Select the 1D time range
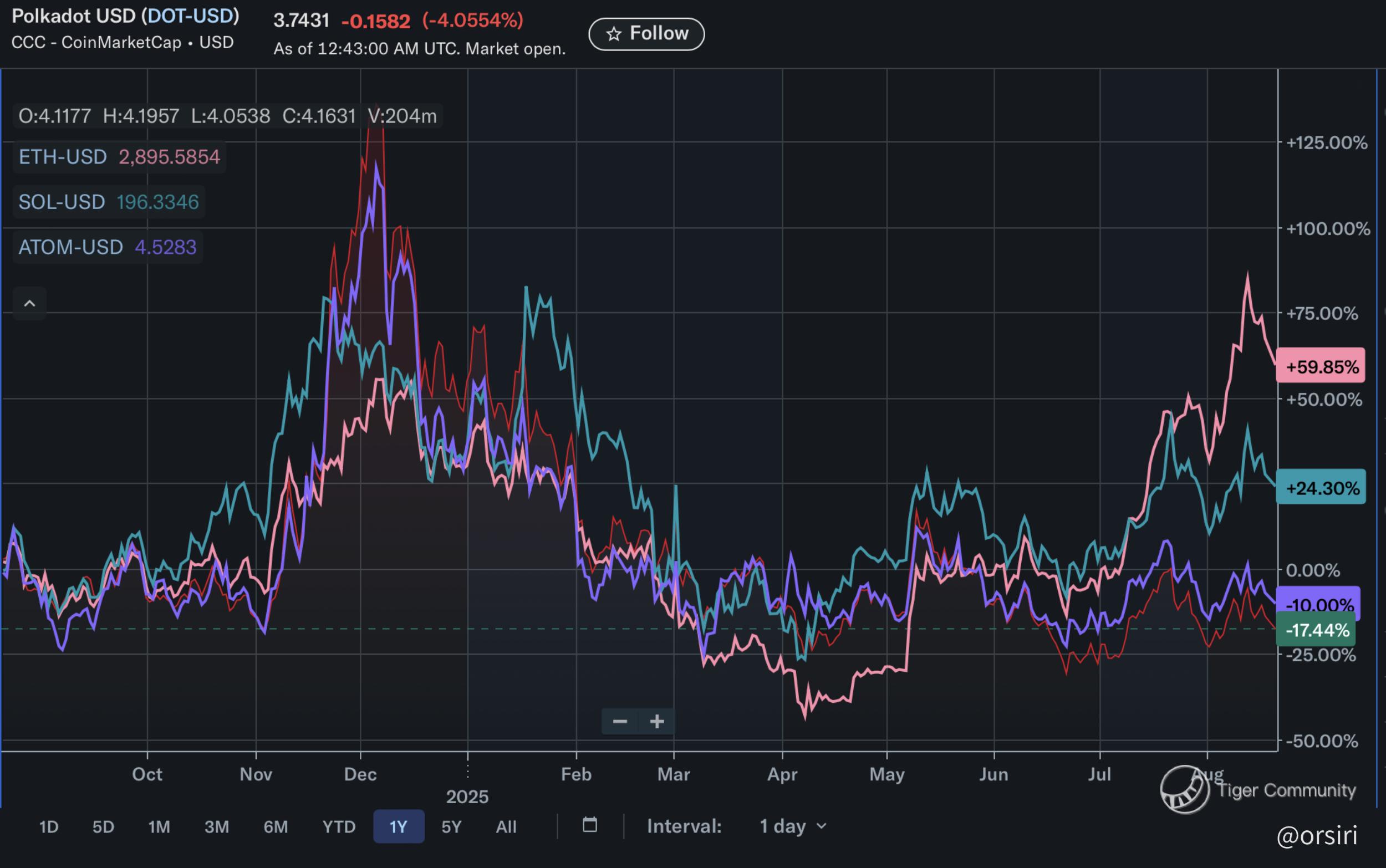 49,826
